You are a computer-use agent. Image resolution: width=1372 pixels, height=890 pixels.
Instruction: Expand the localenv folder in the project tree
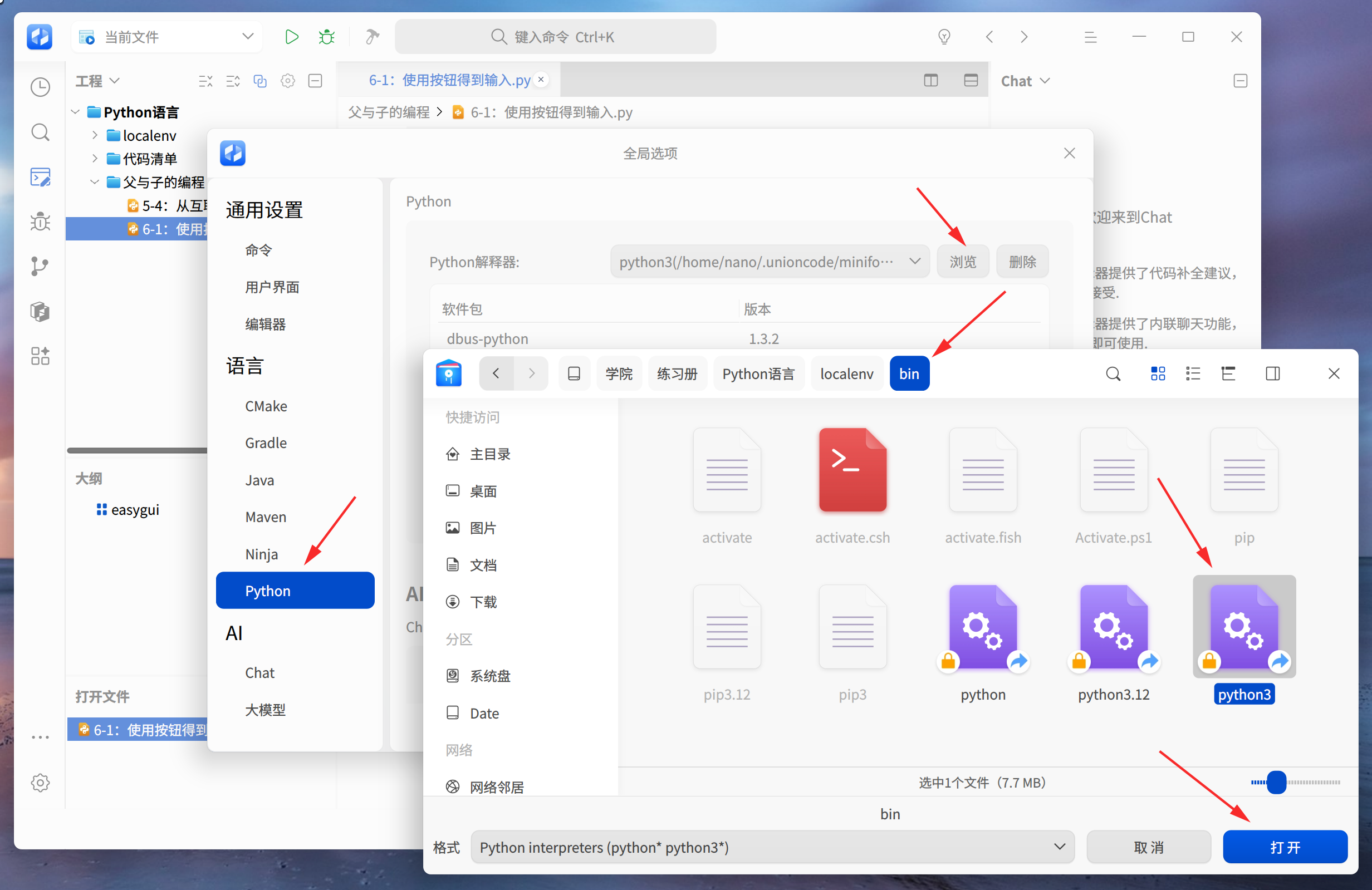click(x=95, y=135)
